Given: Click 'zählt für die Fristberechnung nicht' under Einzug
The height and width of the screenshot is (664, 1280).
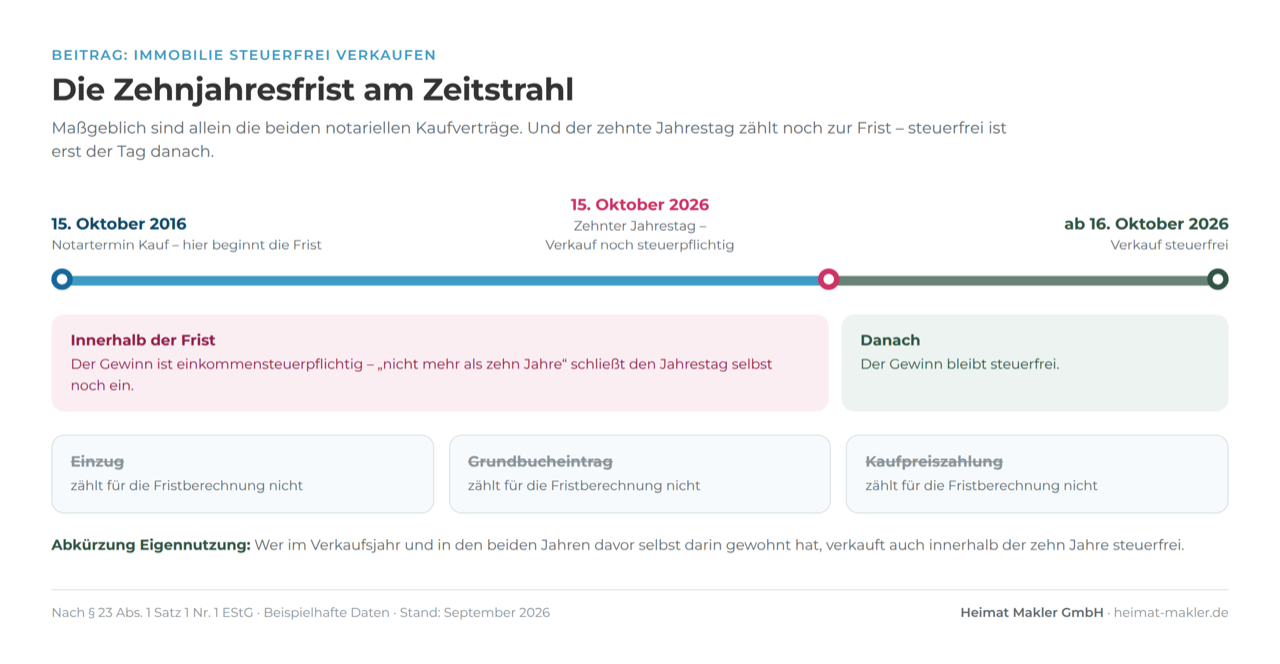Looking at the screenshot, I should pyautogui.click(x=186, y=486).
